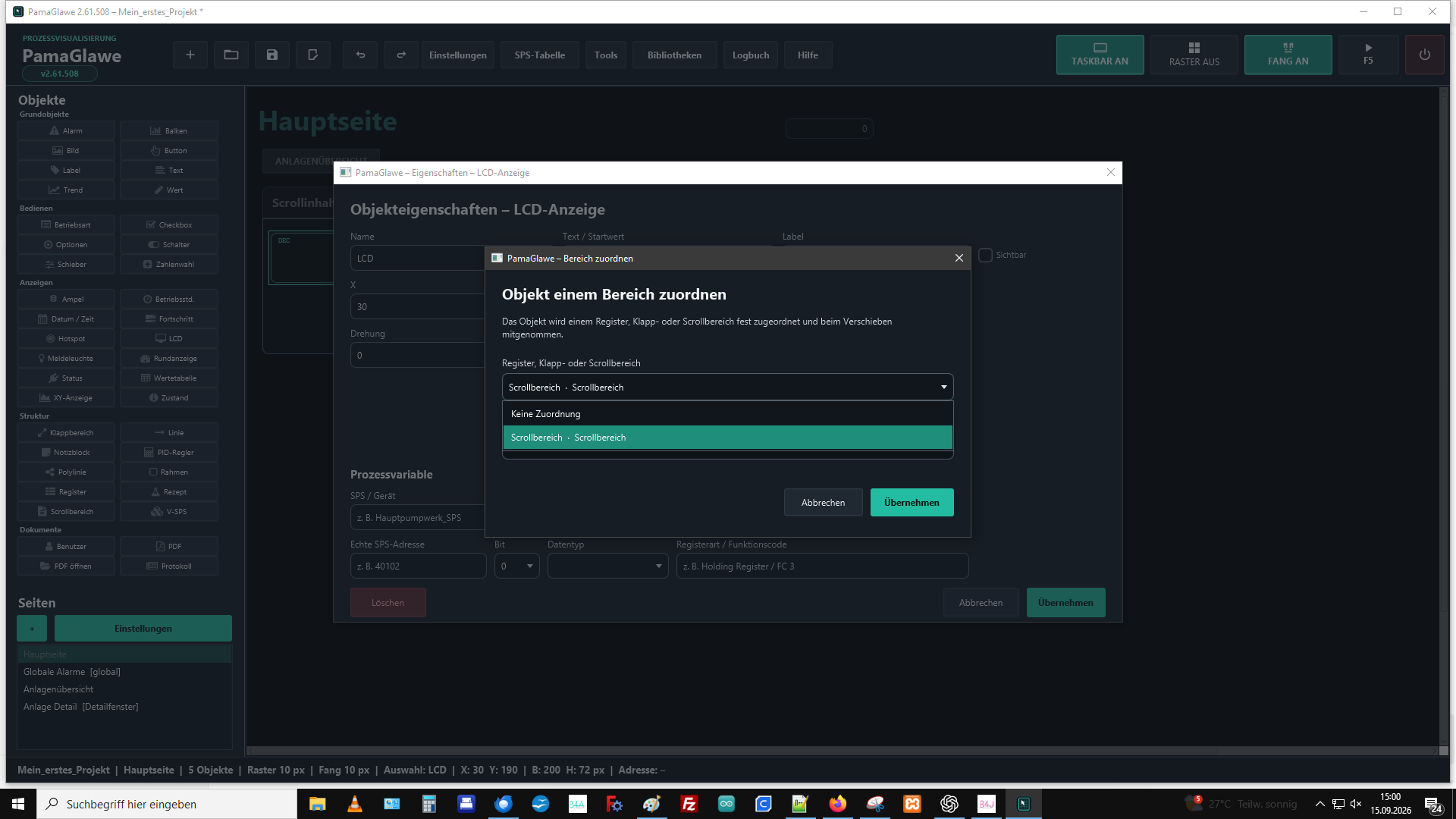The image size is (1456, 819).
Task: Toggle the FANG AN snap button
Action: (1288, 55)
